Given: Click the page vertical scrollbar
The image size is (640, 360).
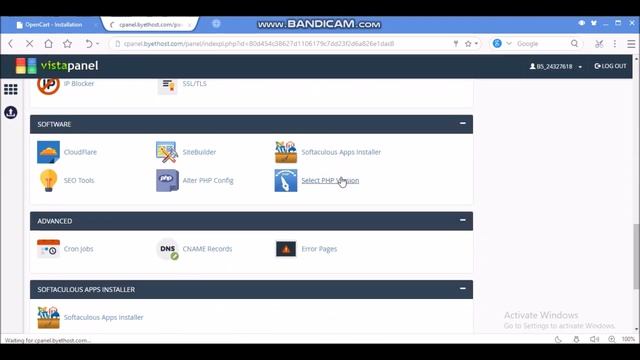Looking at the screenshot, I should pos(636,256).
